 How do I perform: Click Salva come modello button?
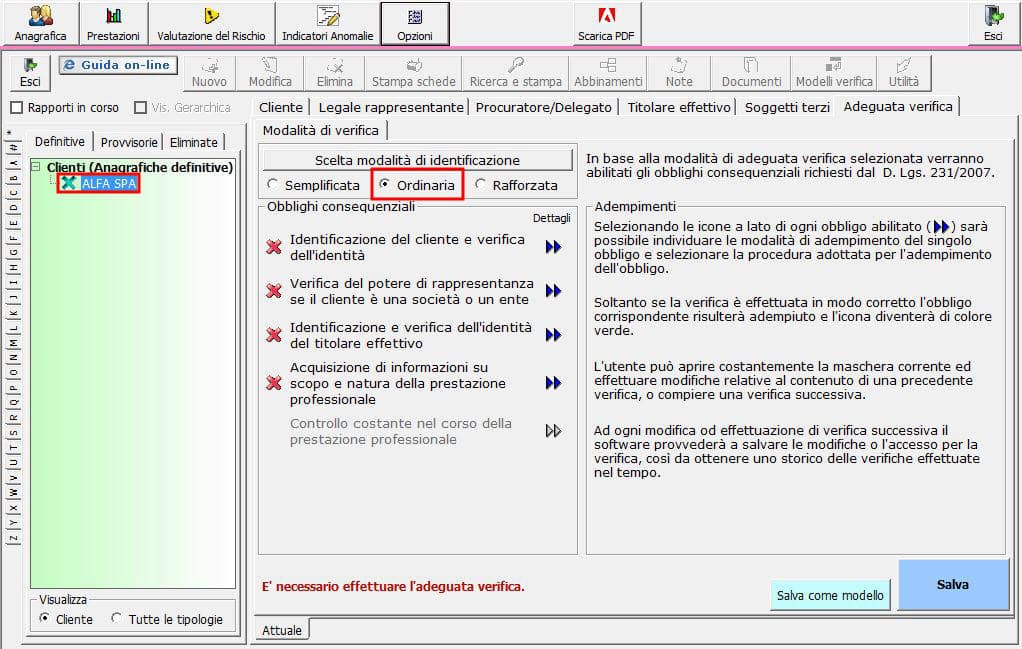pyautogui.click(x=830, y=595)
